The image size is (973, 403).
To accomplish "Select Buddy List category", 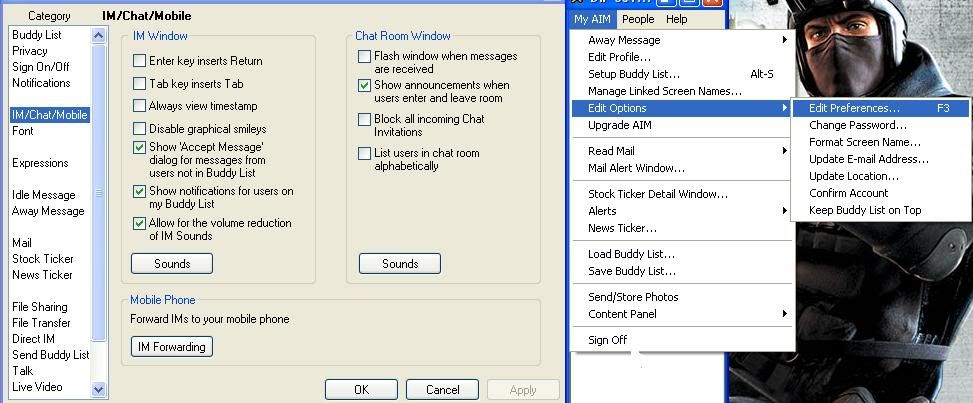I will click(x=37, y=35).
